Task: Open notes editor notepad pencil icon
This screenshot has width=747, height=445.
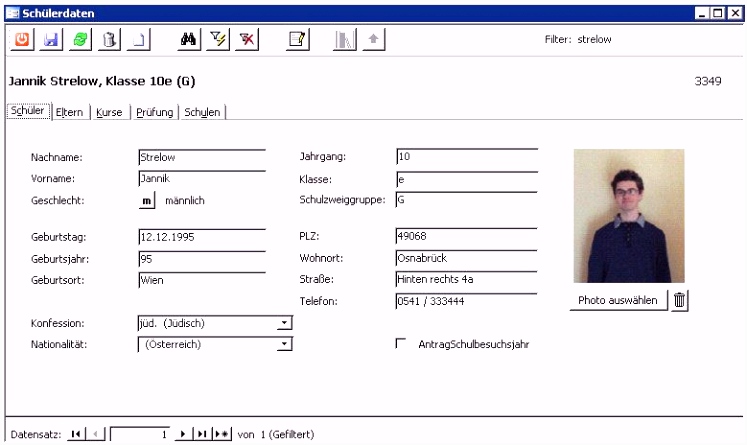Action: point(298,39)
